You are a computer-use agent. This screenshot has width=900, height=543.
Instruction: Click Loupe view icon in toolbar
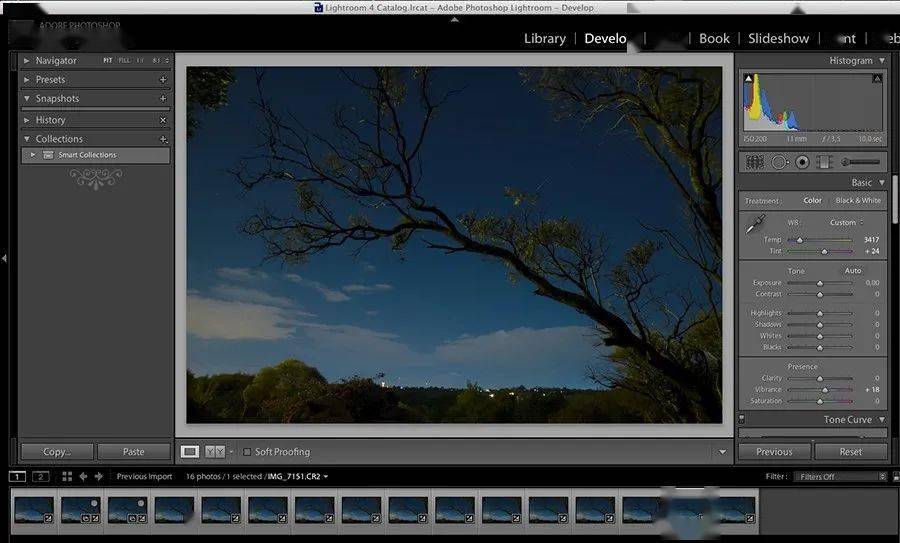(190, 452)
